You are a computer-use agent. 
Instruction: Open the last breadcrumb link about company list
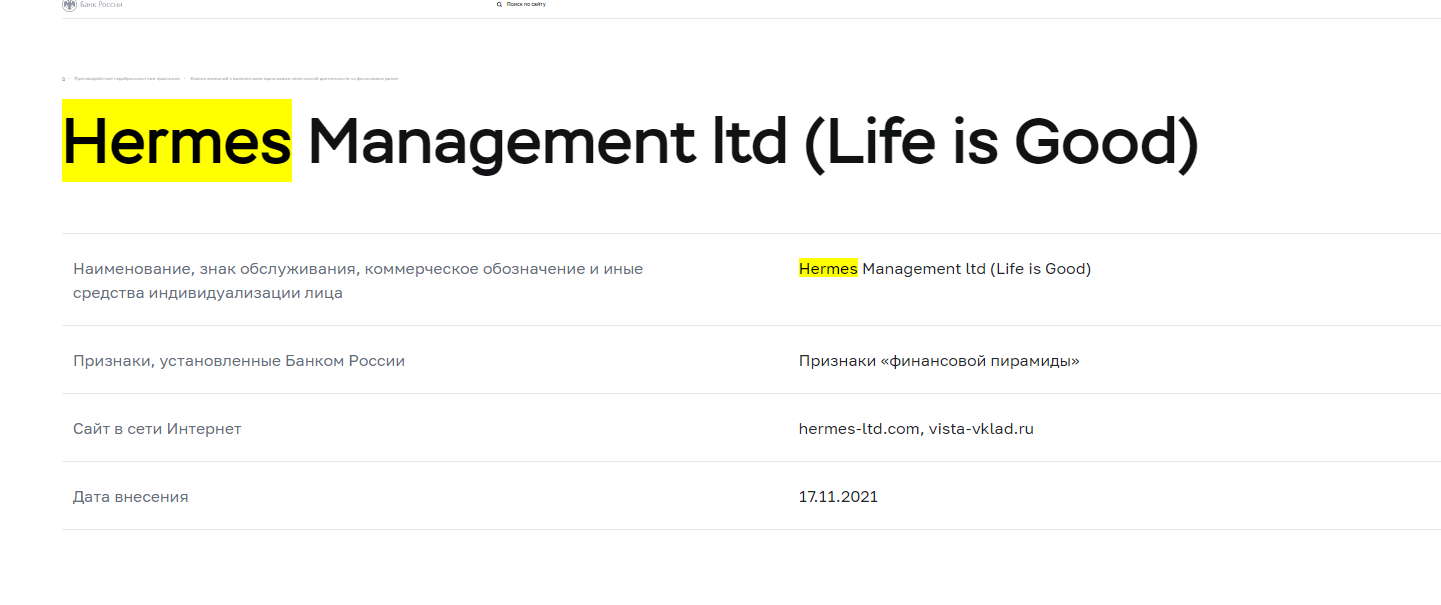[x=294, y=78]
